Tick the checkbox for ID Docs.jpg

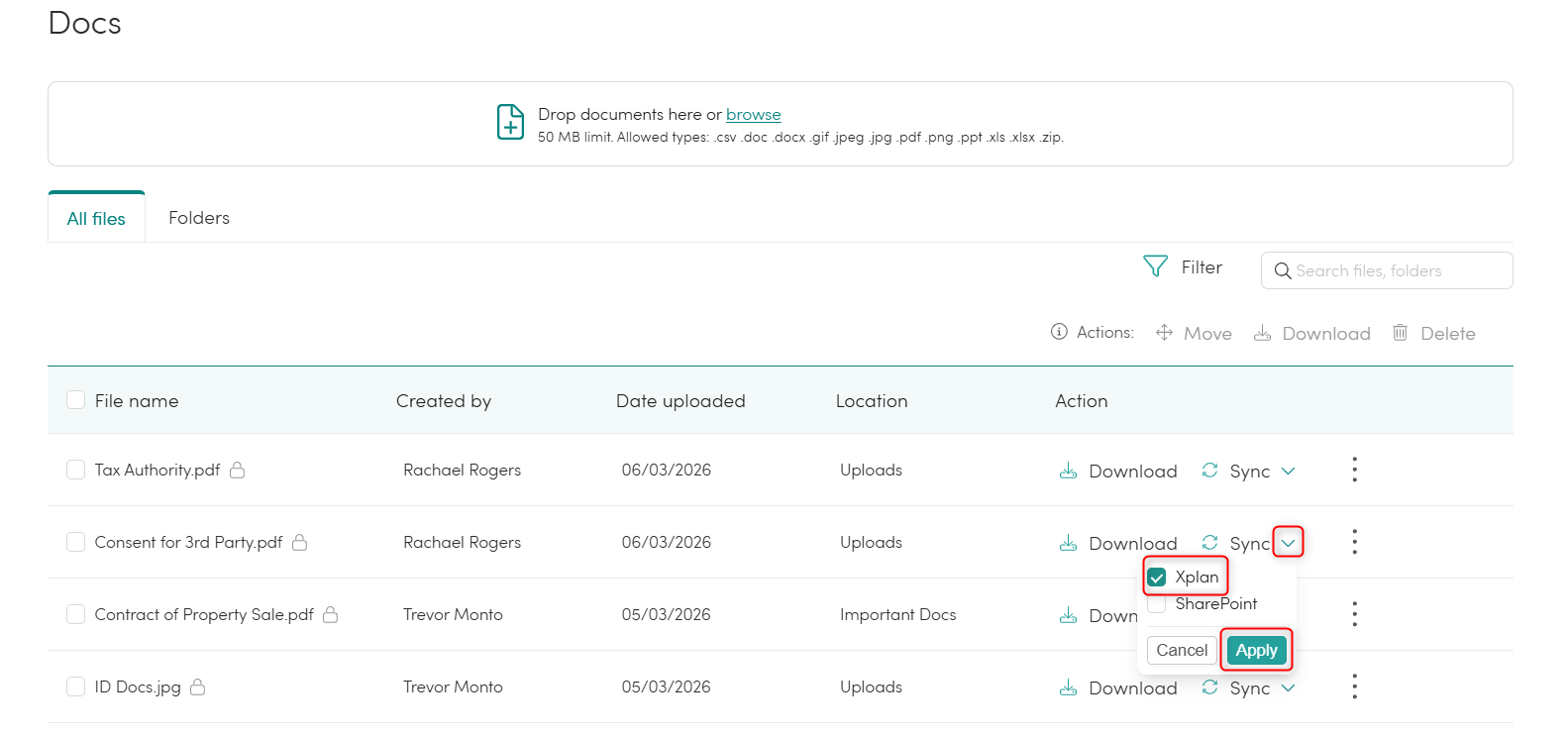(x=75, y=686)
